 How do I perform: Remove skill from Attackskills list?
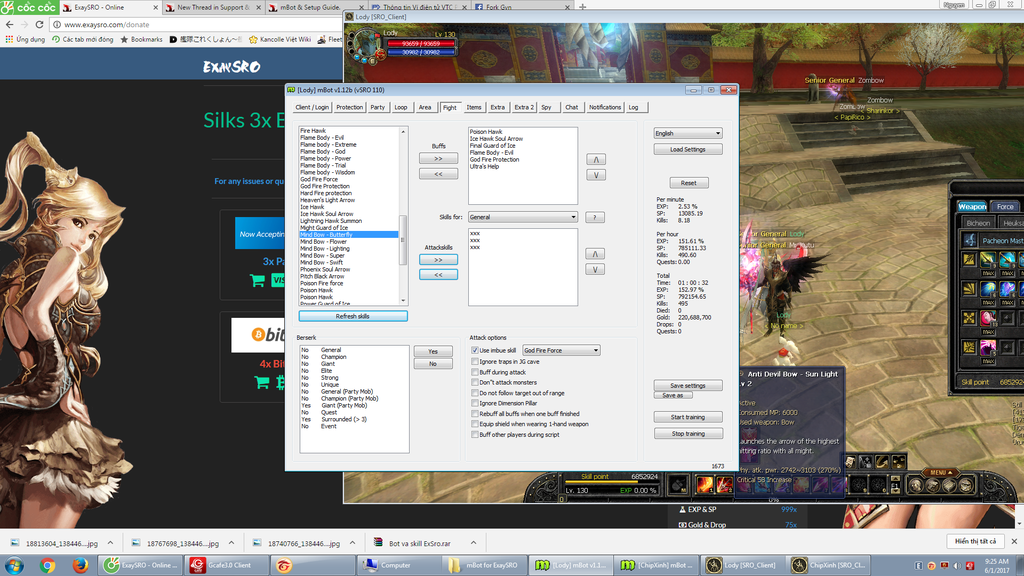point(438,274)
